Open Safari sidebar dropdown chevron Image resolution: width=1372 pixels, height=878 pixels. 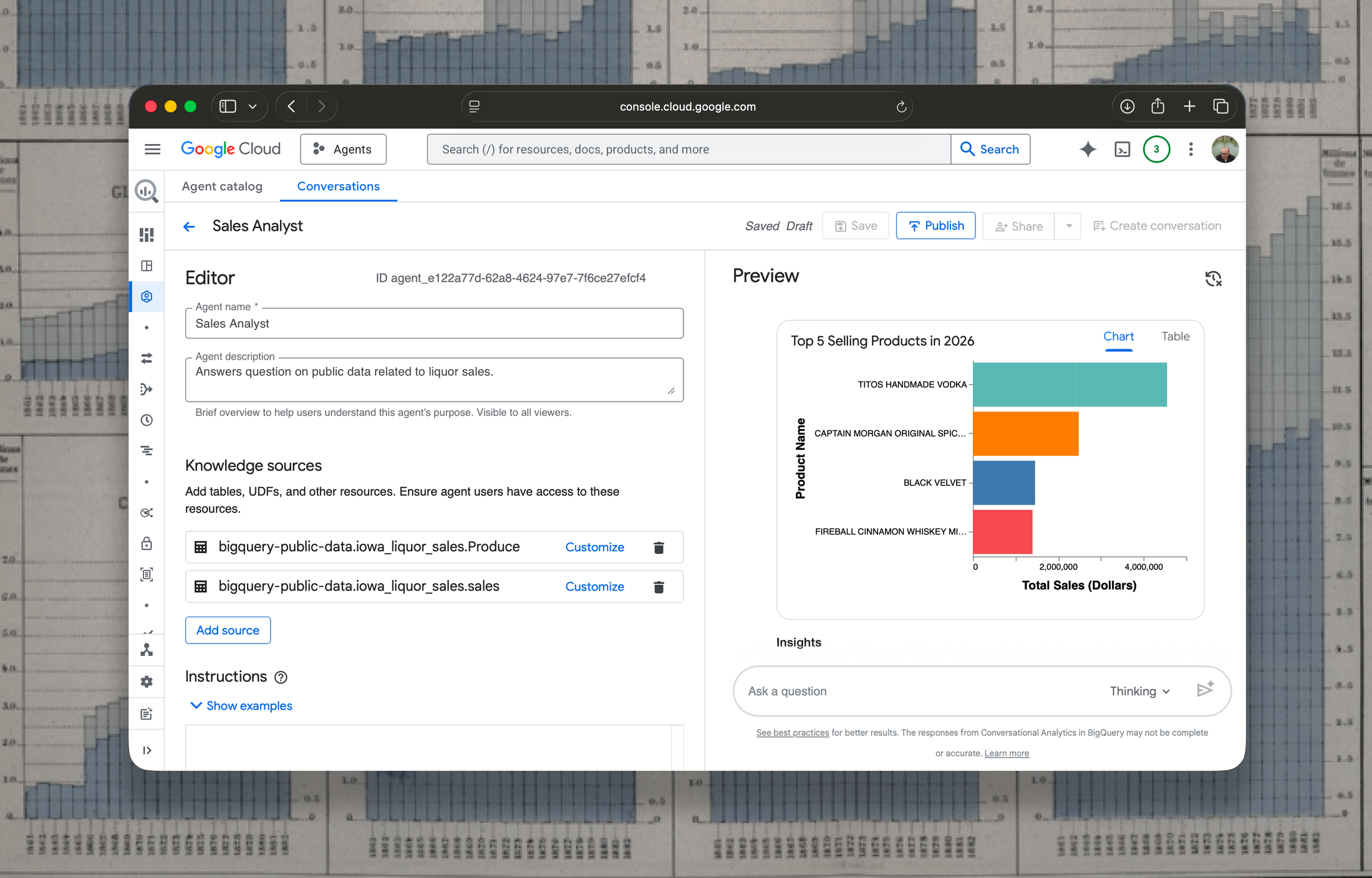(253, 107)
